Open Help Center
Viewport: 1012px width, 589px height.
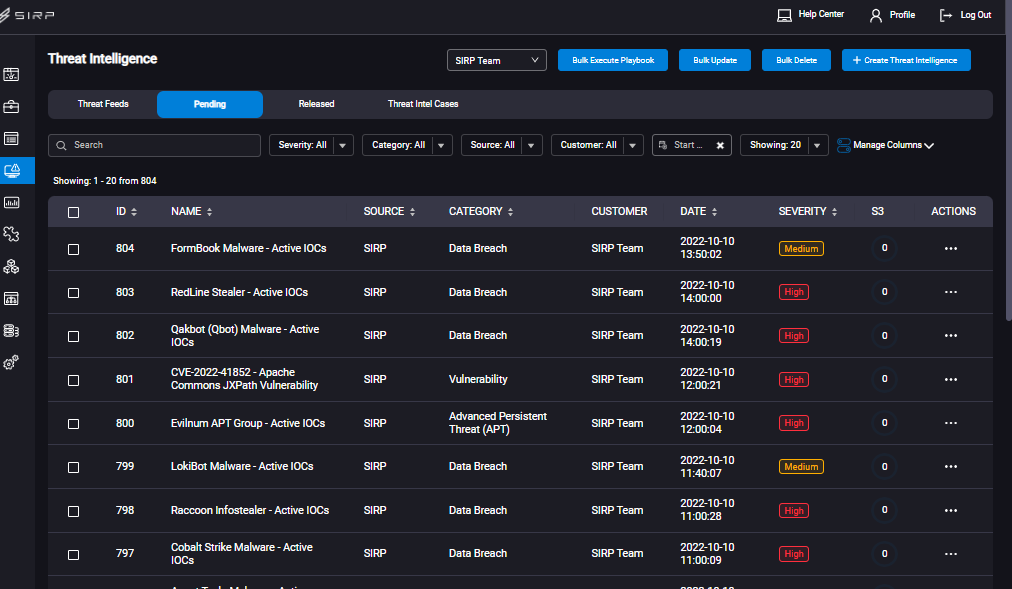pyautogui.click(x=811, y=14)
